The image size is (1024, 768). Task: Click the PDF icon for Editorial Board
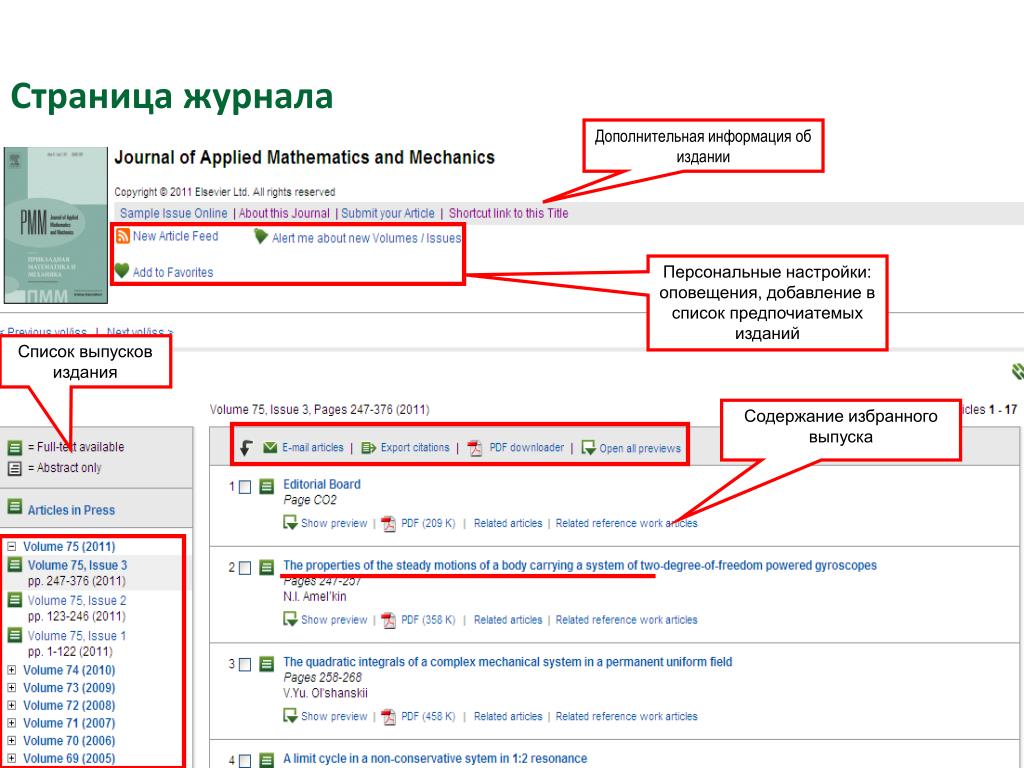[389, 524]
